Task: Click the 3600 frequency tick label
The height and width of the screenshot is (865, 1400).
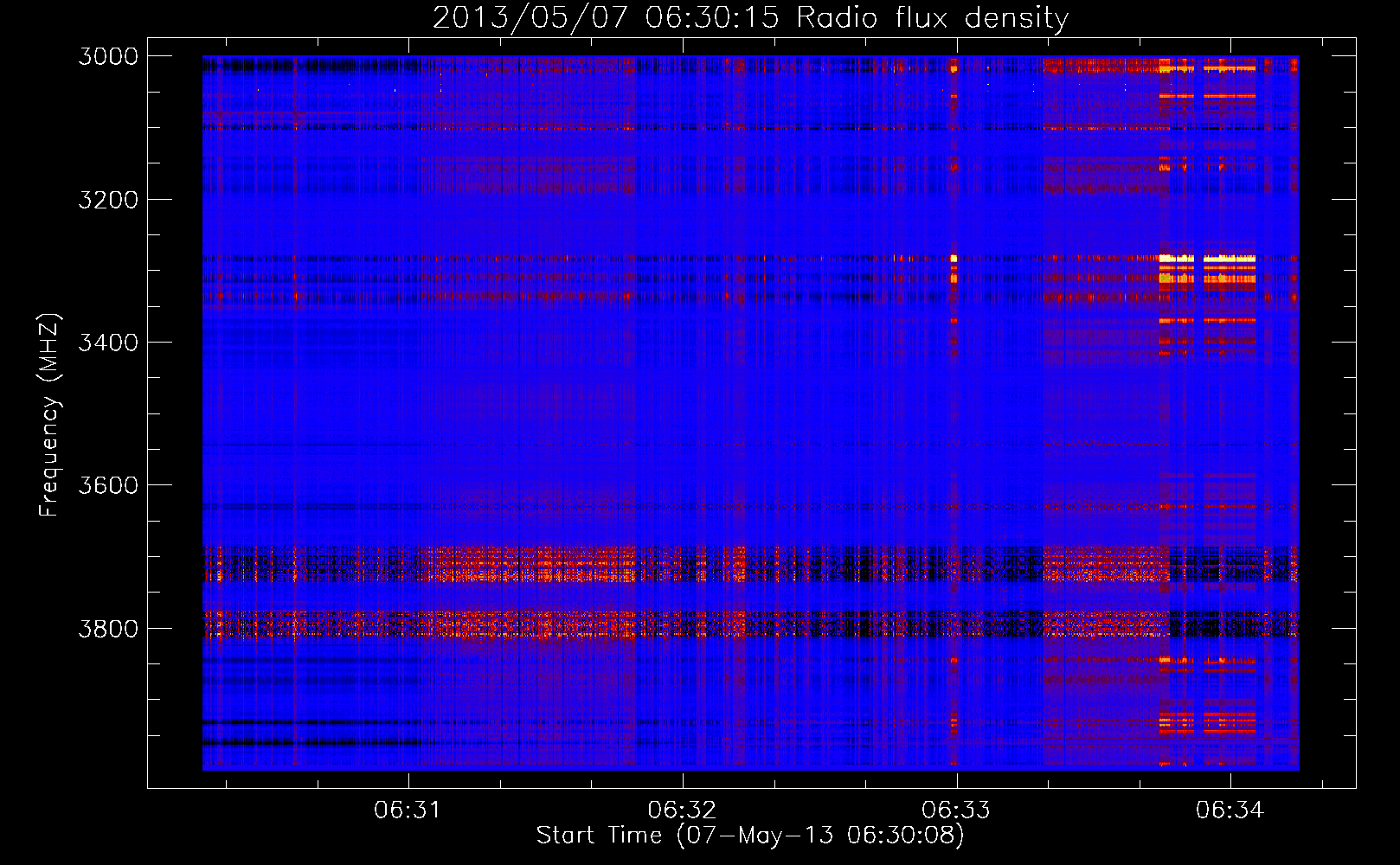Action: (108, 485)
